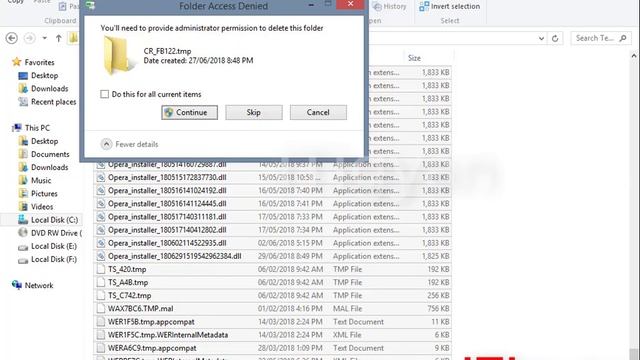Click the History ribbon button
Image resolution: width=640 pixels, height=360 pixels.
[x=389, y=7]
